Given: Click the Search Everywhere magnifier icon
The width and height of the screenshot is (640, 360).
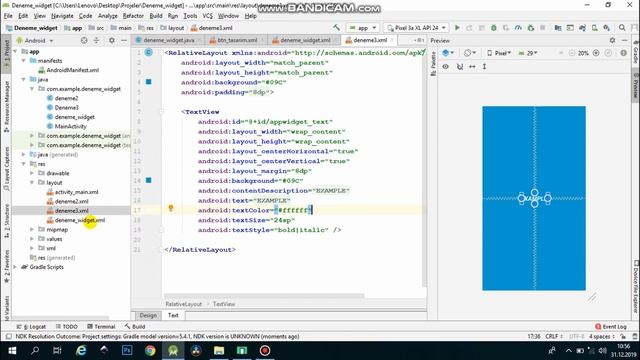Looking at the screenshot, I should click(x=622, y=28).
